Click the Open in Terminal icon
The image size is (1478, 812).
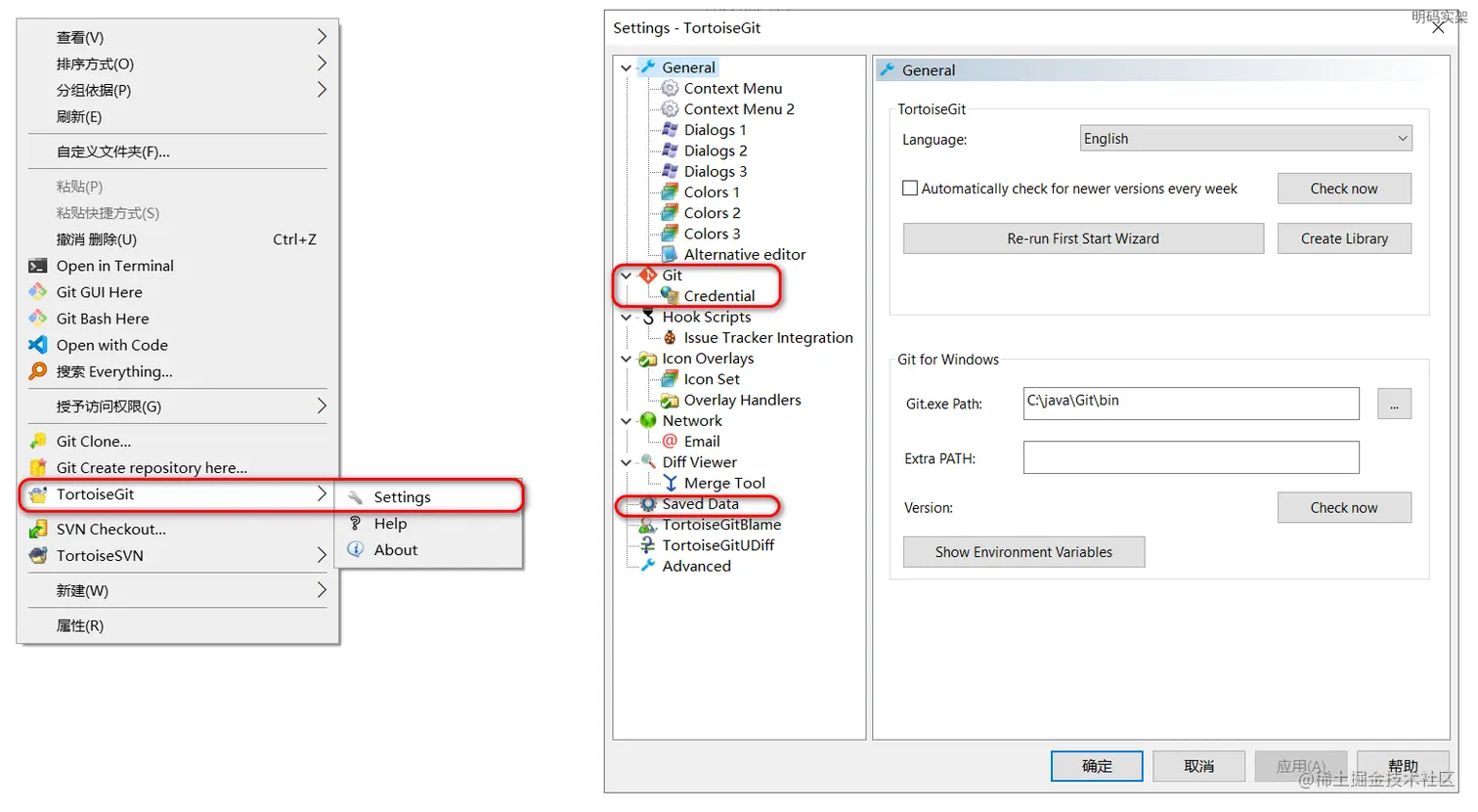38,266
